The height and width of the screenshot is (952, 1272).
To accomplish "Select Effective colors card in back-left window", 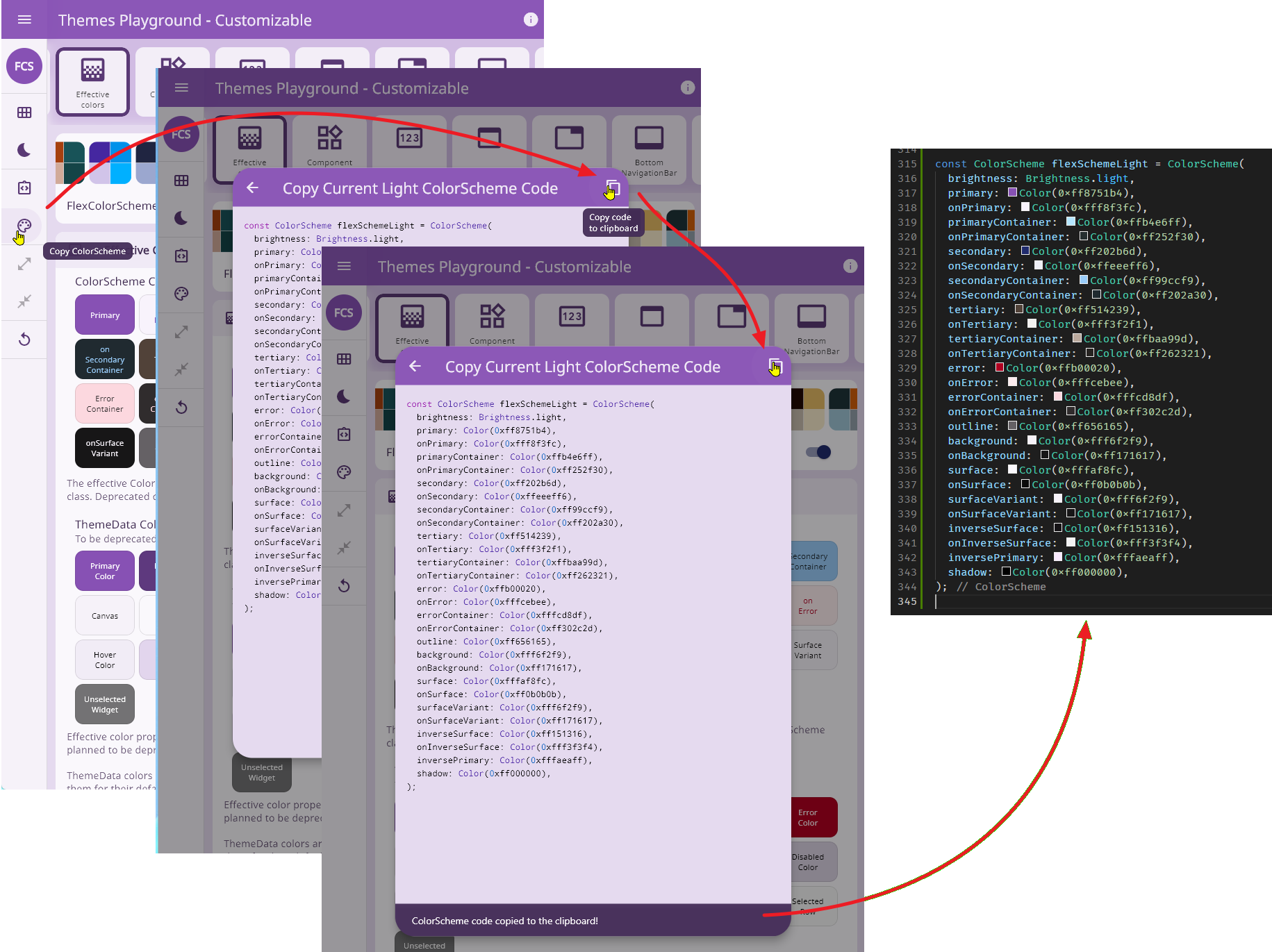I will click(92, 81).
